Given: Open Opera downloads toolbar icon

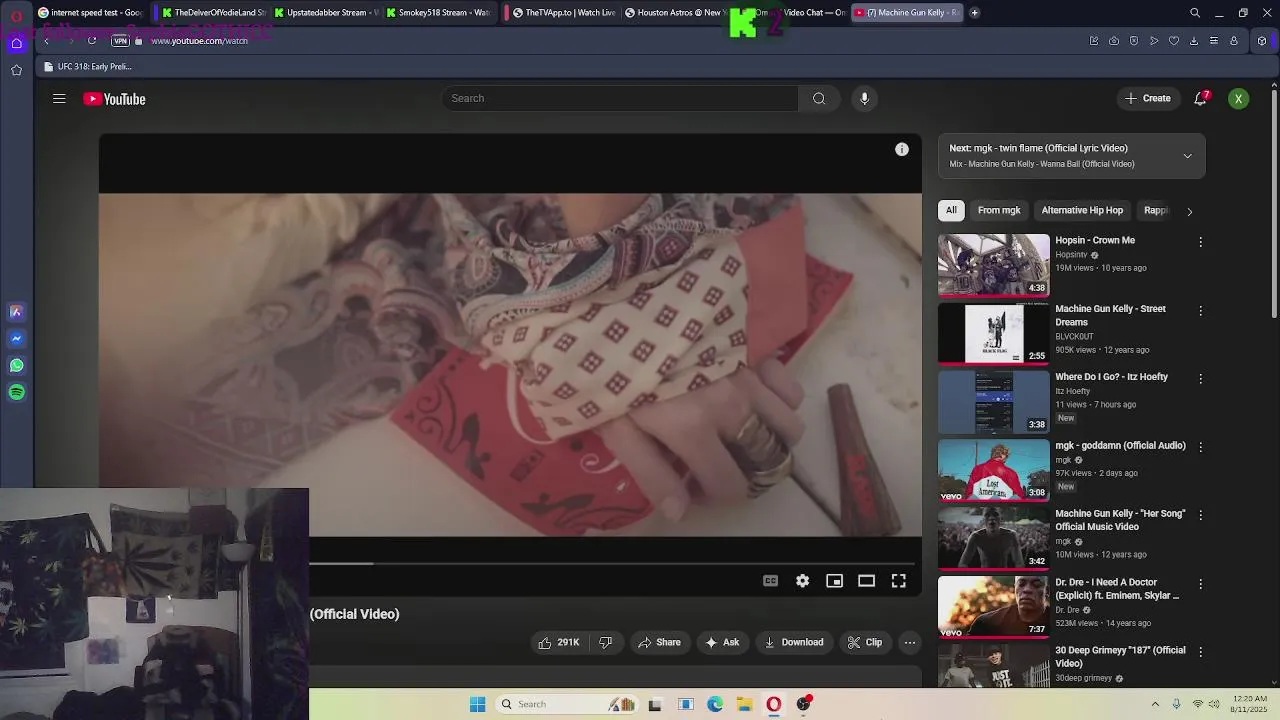Looking at the screenshot, I should [1194, 41].
